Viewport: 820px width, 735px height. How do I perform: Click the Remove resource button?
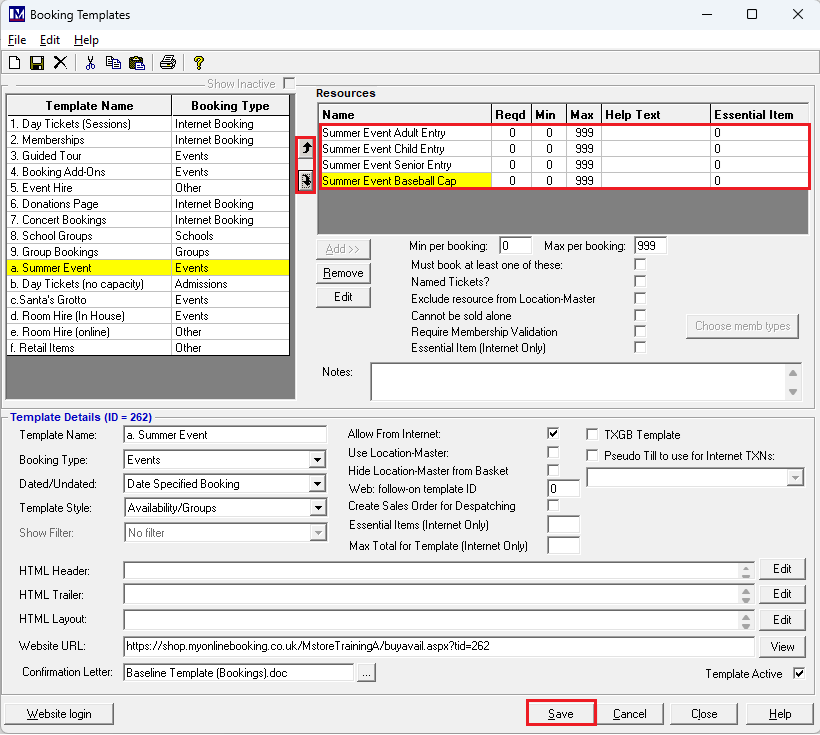[343, 273]
